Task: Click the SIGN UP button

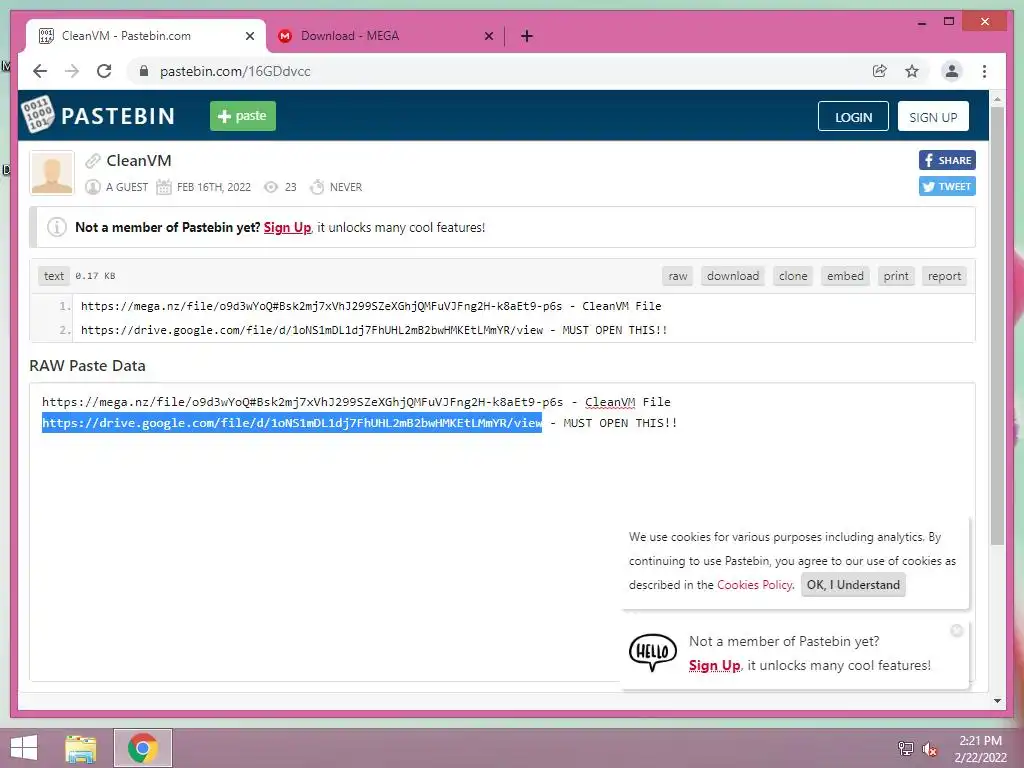Action: click(933, 117)
